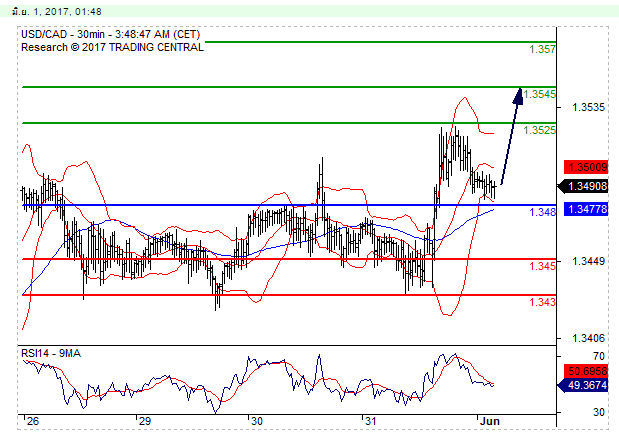The height and width of the screenshot is (436, 619).
Task: Click the date header 'มิ.ย. 1, 2017, 01:48'
Action: click(56, 11)
